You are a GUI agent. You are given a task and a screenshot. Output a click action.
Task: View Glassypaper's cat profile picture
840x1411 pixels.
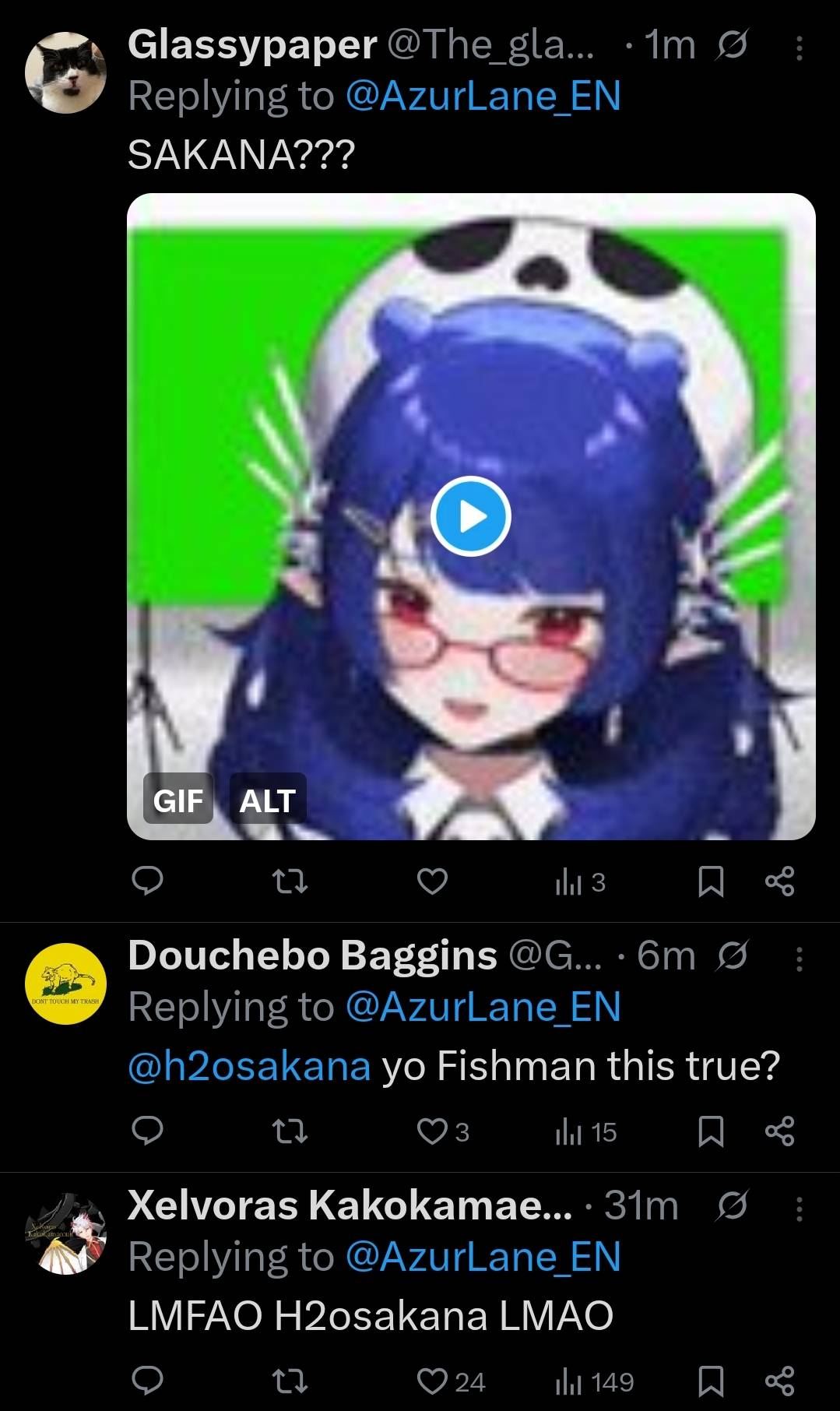pyautogui.click(x=65, y=72)
